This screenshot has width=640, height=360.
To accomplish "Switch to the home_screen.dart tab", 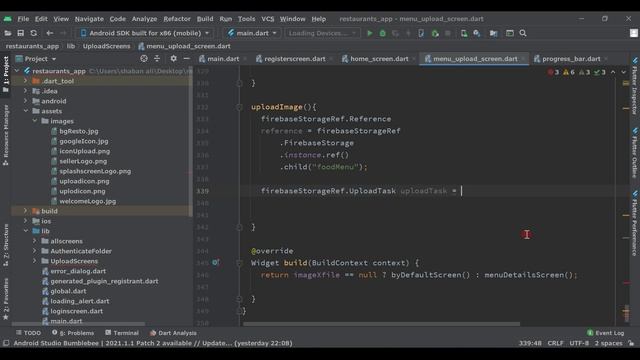I will [379, 59].
